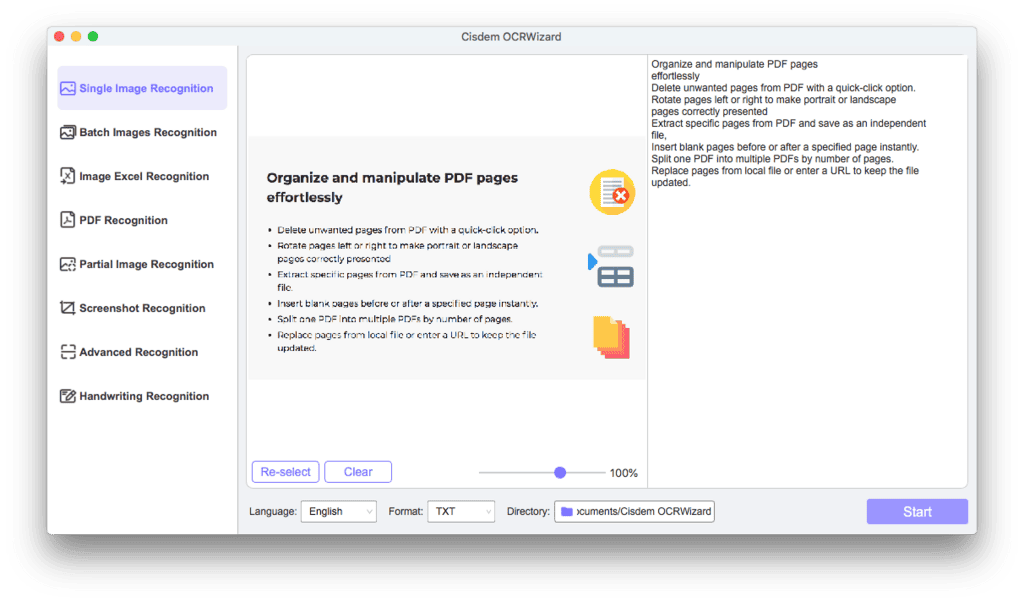Click the Partial Image Recognition icon
The image size is (1024, 602).
[x=67, y=264]
